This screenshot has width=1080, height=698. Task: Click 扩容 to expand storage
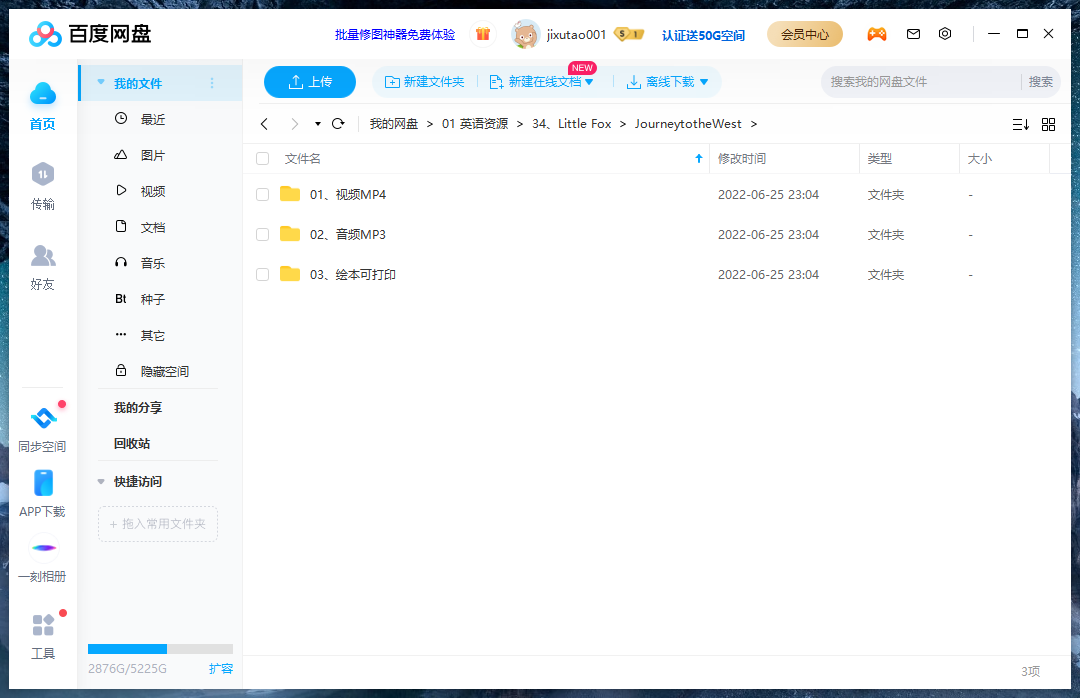click(221, 668)
